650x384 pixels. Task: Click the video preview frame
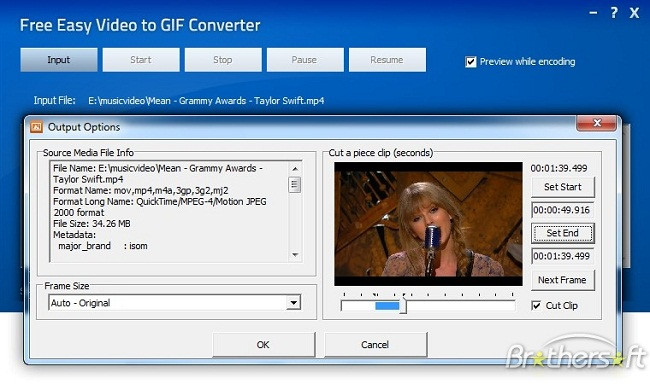pyautogui.click(x=428, y=224)
